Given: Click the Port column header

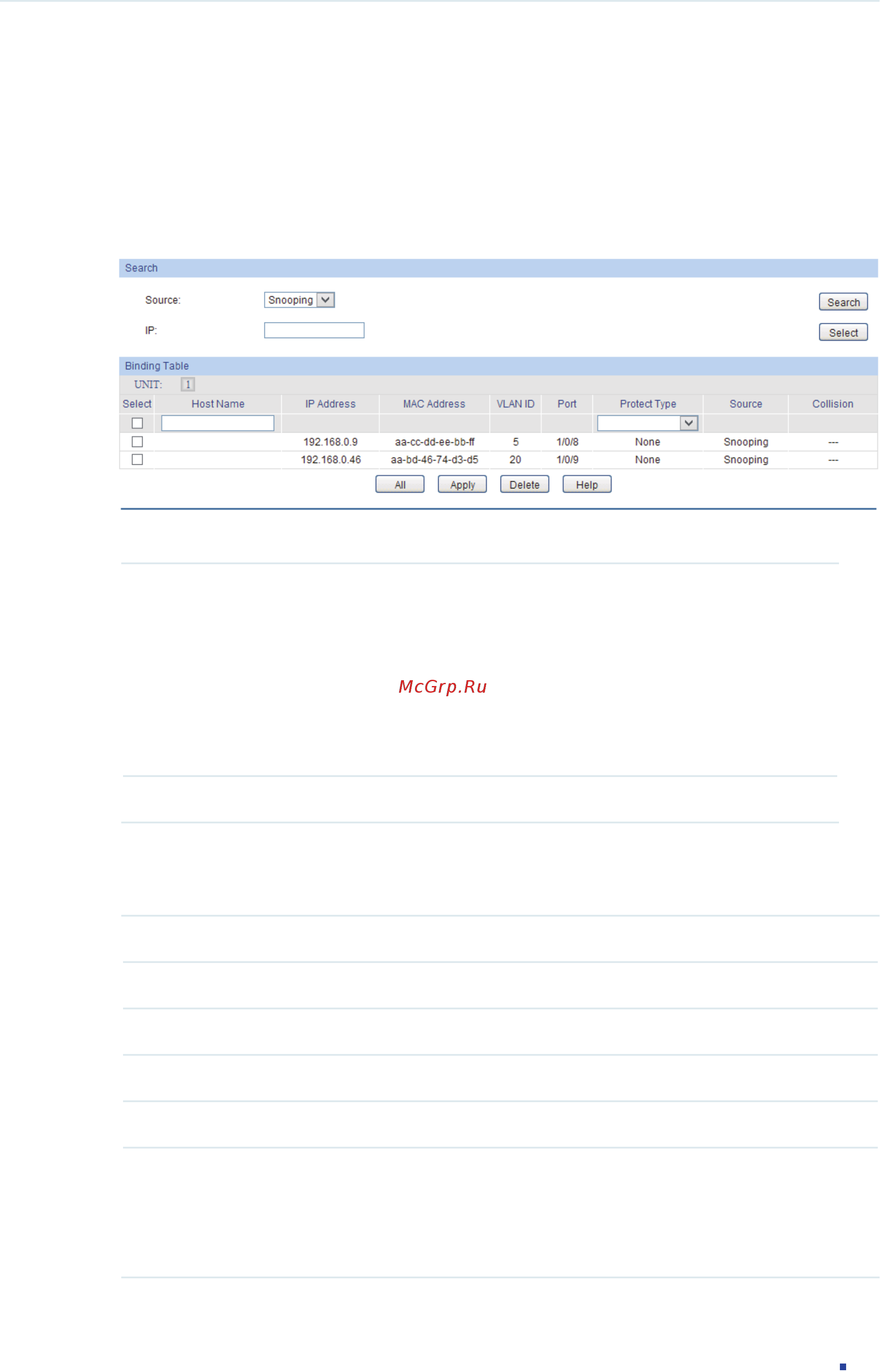Looking at the screenshot, I should [x=567, y=404].
